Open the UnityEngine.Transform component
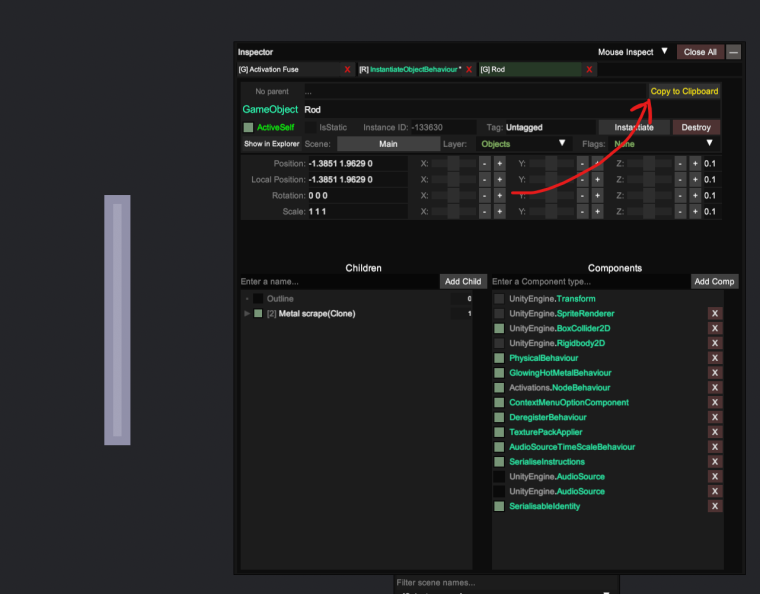Image resolution: width=760 pixels, height=594 pixels. point(552,298)
